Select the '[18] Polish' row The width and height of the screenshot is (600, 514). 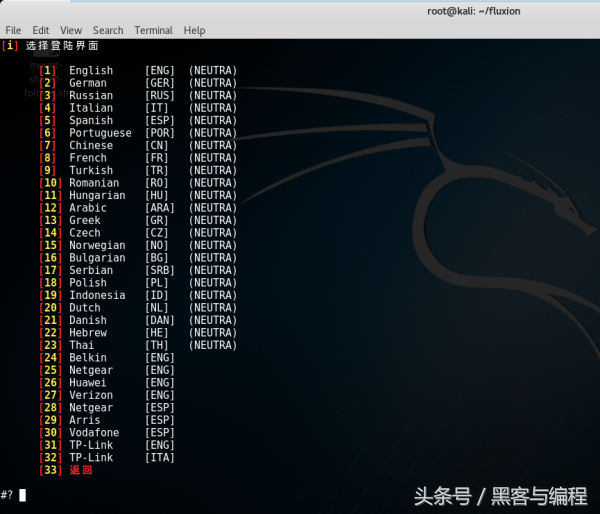pos(138,283)
